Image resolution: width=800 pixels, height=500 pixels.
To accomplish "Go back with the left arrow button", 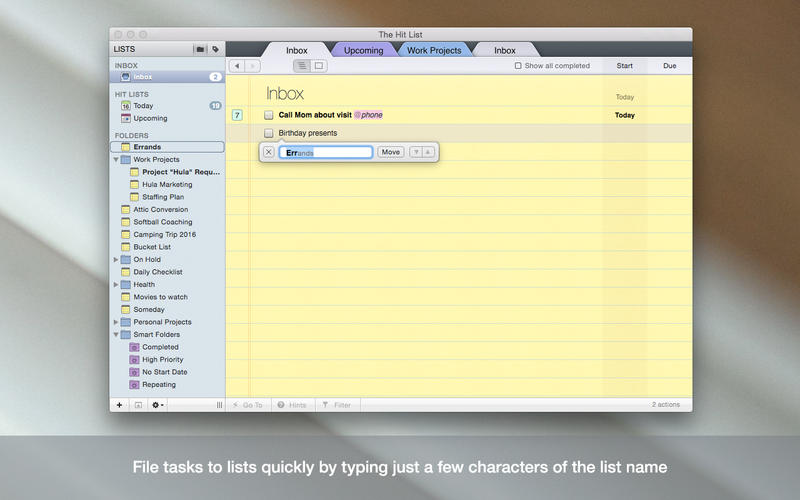I will (237, 65).
